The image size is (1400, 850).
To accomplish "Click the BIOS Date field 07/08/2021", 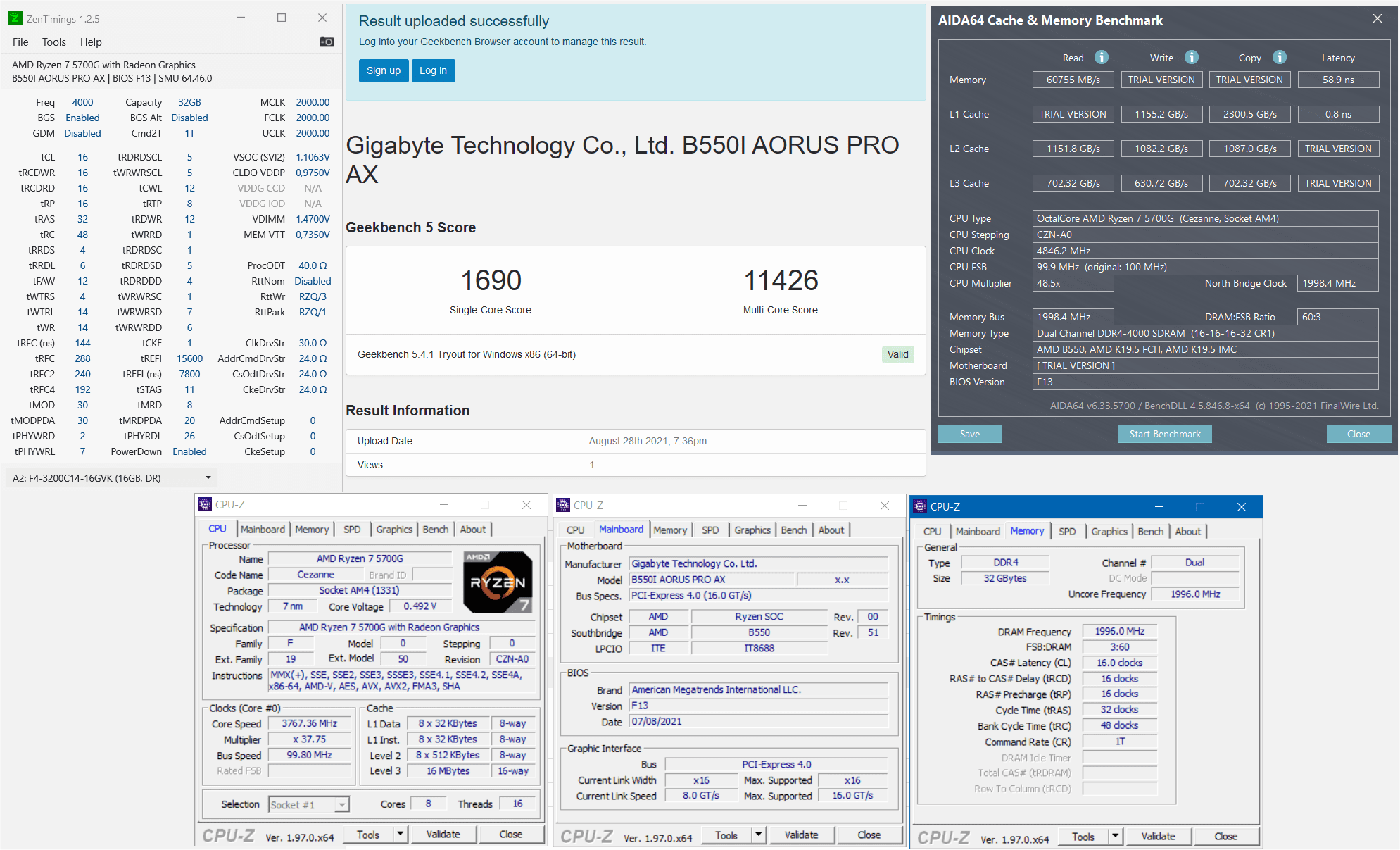I will click(x=758, y=721).
